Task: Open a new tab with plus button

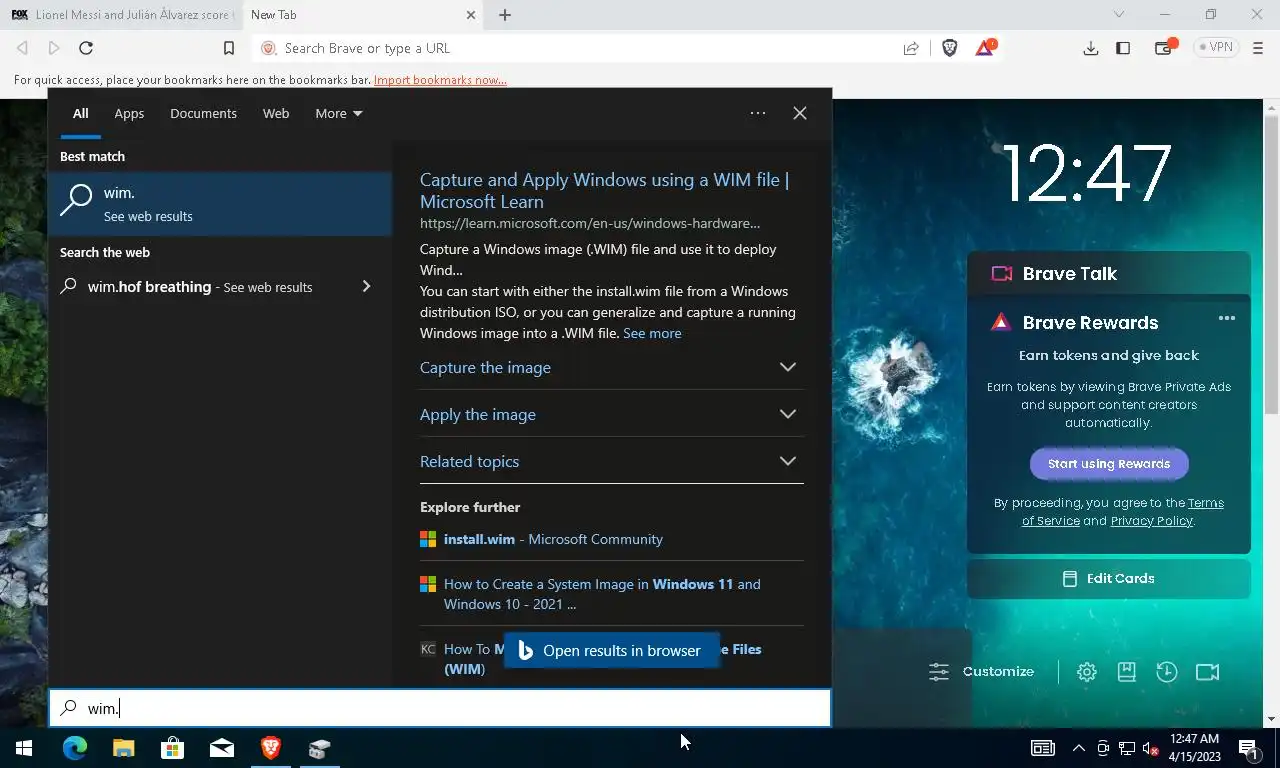Action: click(x=505, y=15)
